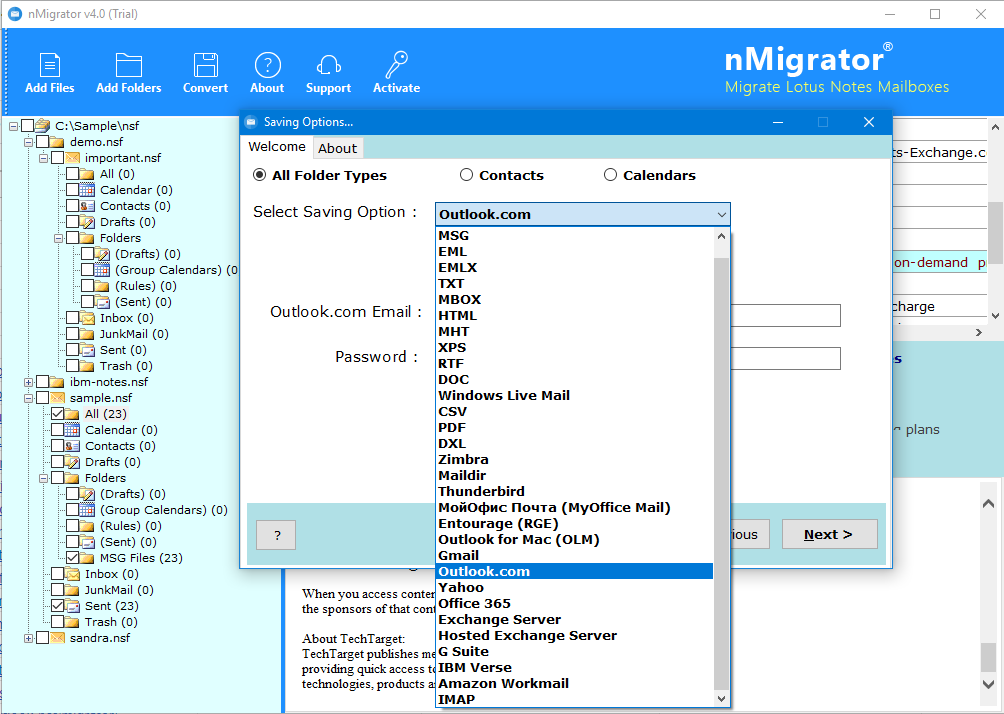Click the MSG Files folder icon

coord(87,558)
